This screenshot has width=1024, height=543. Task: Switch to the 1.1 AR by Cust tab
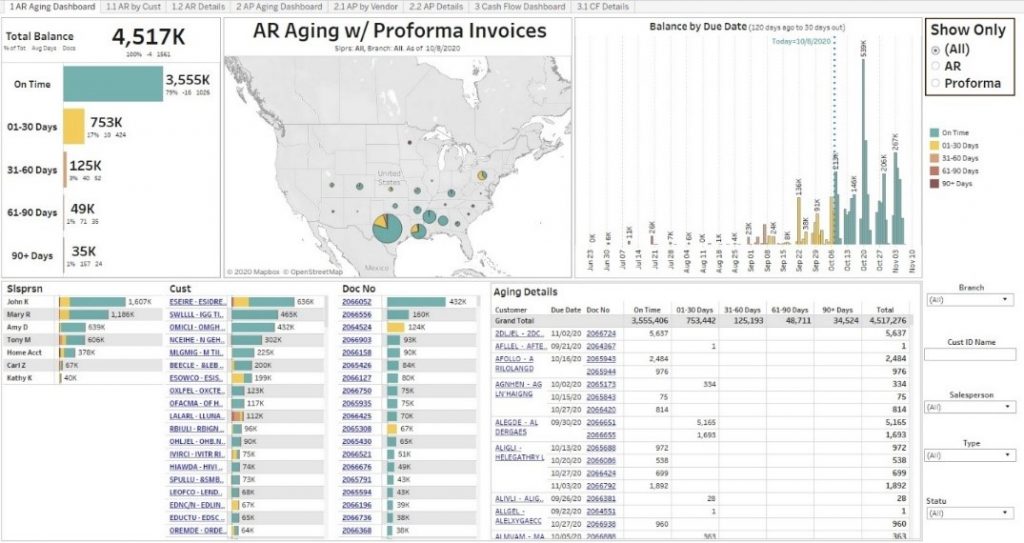[x=132, y=6]
